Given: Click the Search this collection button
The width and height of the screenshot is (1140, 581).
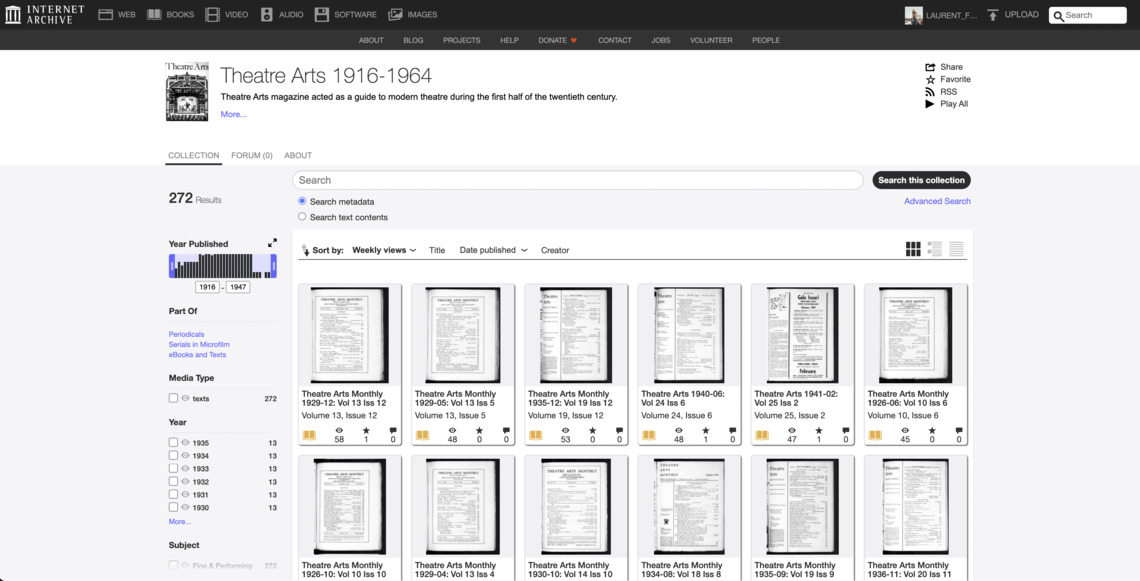Looking at the screenshot, I should coord(921,180).
